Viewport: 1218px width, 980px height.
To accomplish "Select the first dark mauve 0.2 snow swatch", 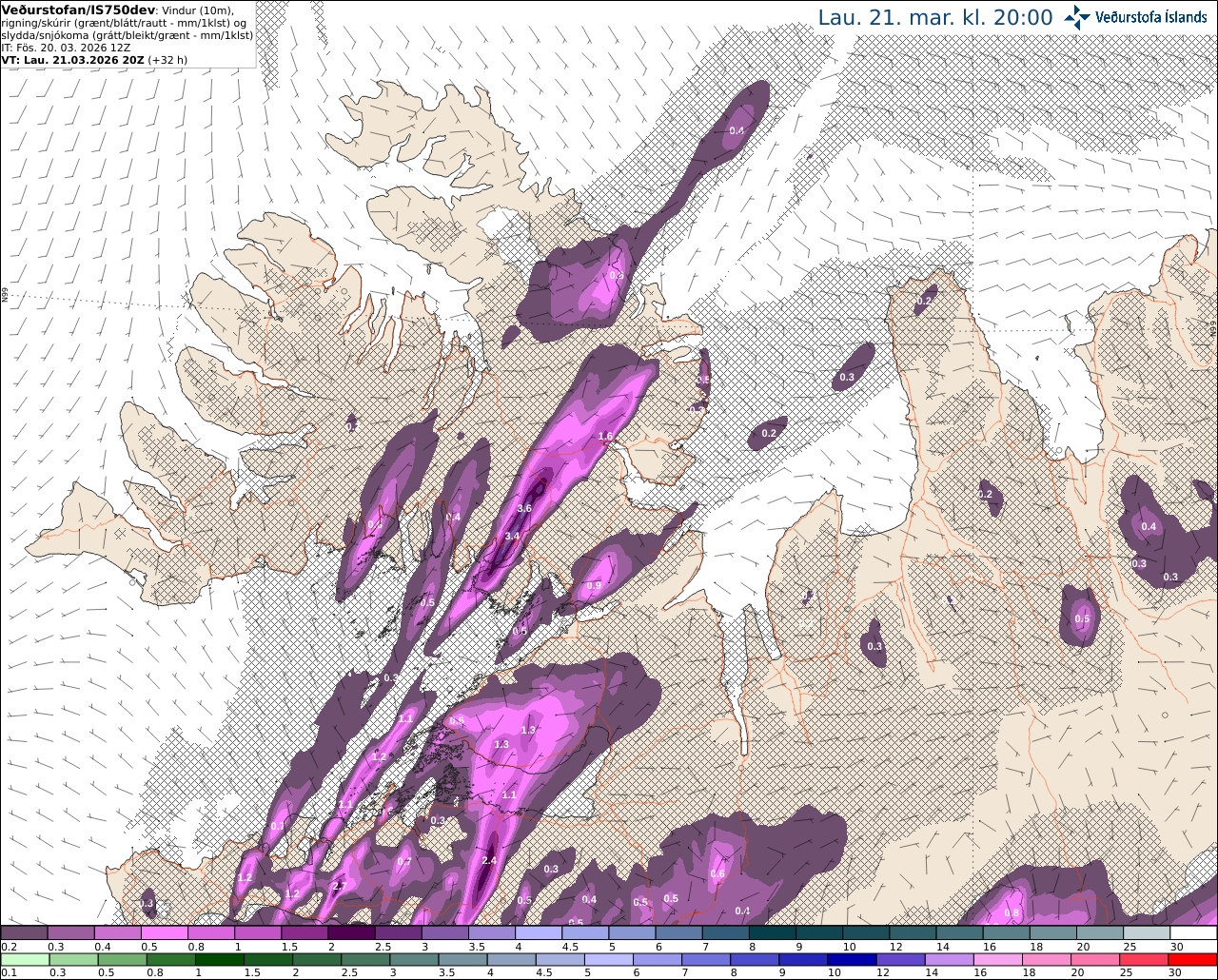I will 24,933.
